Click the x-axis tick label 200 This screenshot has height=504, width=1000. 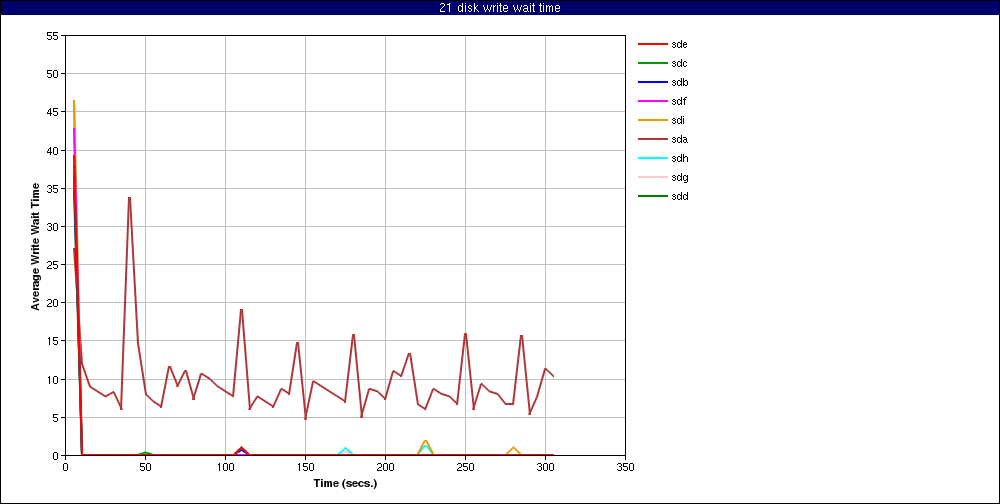385,467
